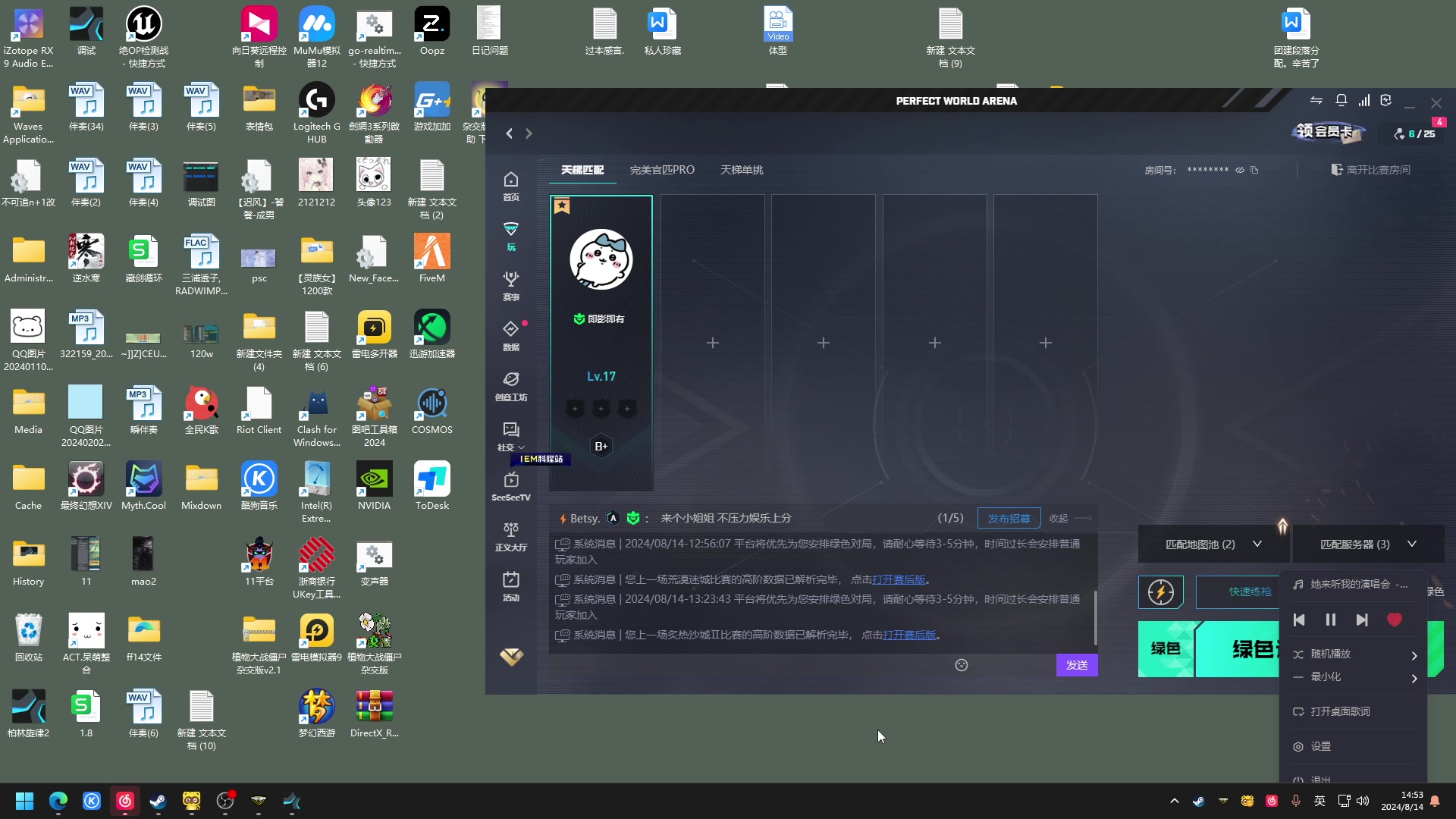Click the system tray volume icon

click(x=1363, y=801)
